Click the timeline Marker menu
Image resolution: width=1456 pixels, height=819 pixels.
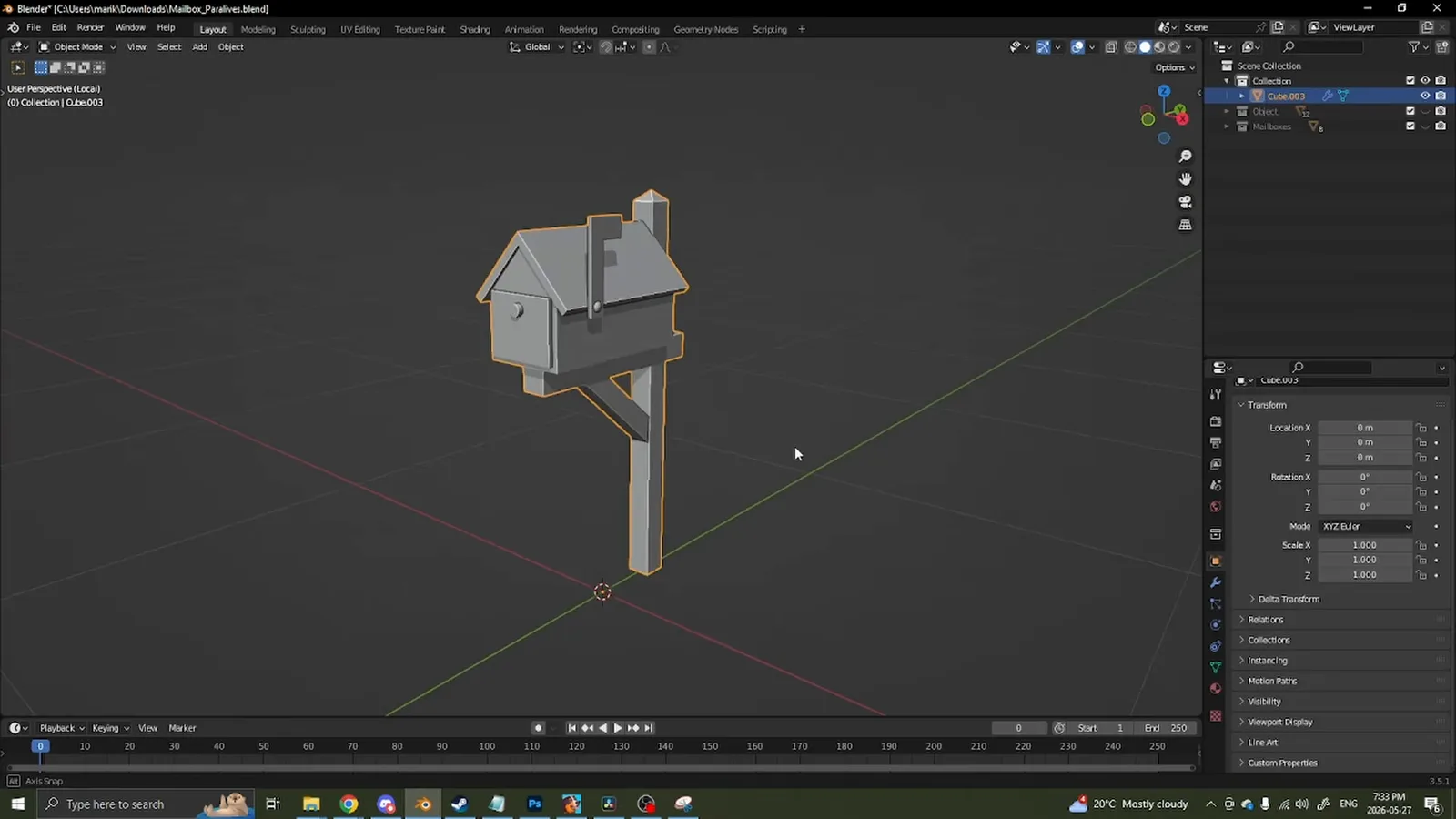(182, 728)
